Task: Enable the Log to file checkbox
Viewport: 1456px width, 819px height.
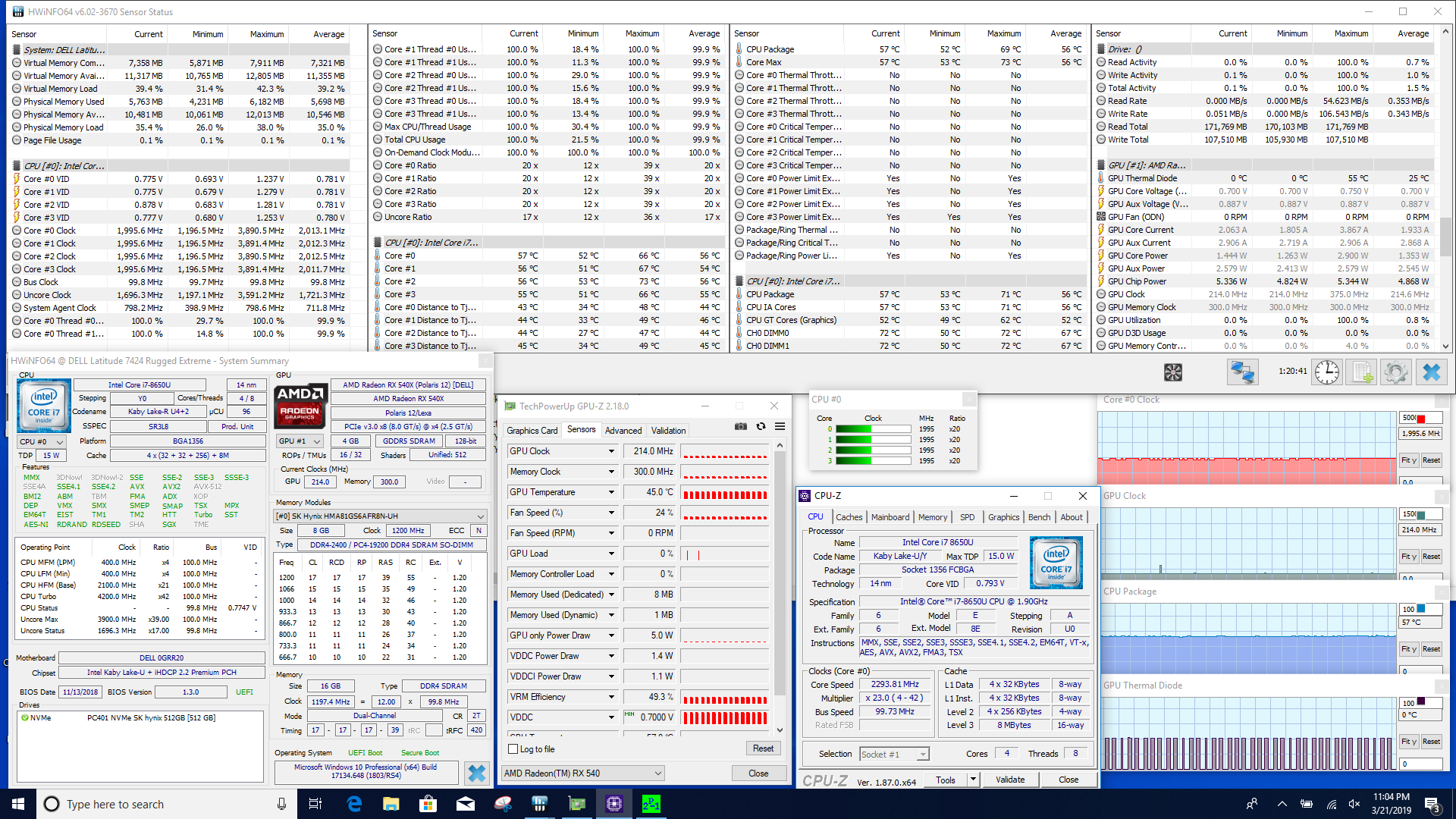Action: coord(513,749)
